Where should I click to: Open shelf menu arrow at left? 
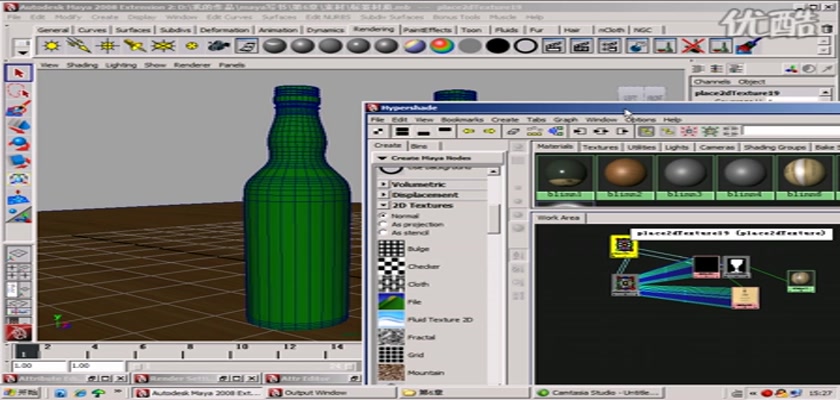pos(22,52)
